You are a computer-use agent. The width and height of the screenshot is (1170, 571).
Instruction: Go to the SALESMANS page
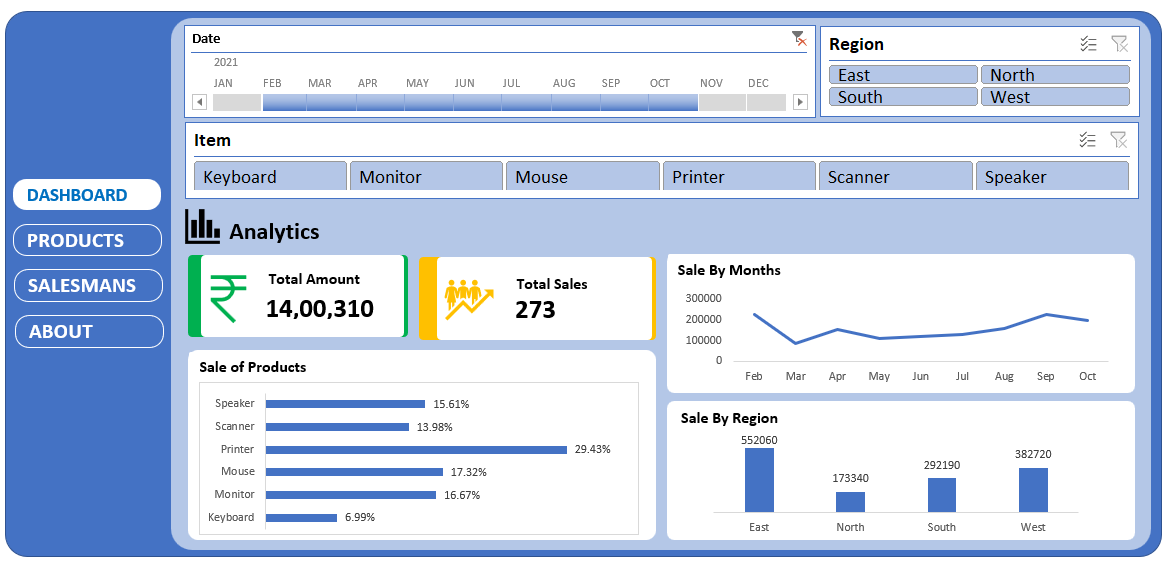(x=87, y=285)
